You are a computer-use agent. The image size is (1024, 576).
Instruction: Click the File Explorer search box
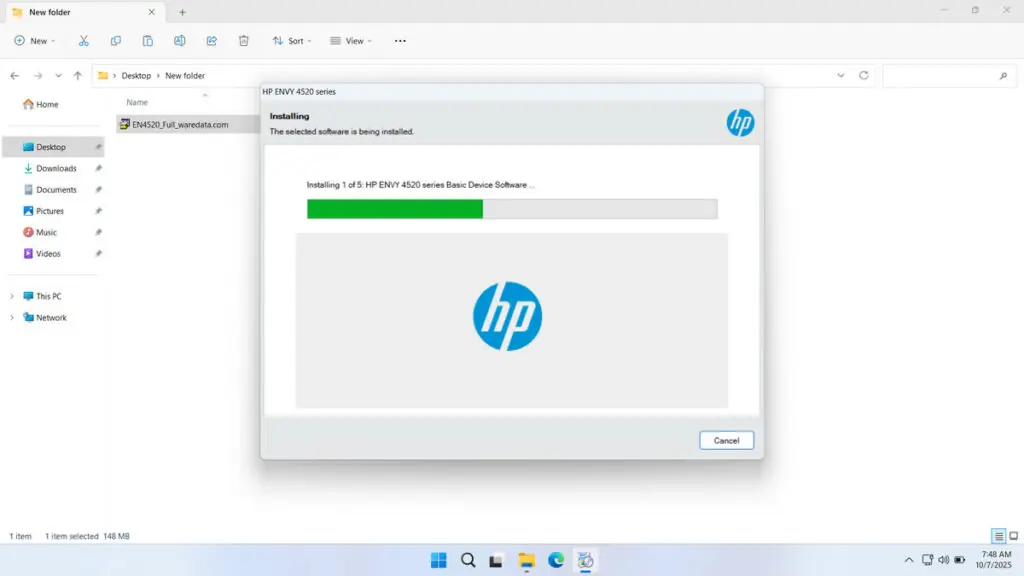tap(945, 76)
